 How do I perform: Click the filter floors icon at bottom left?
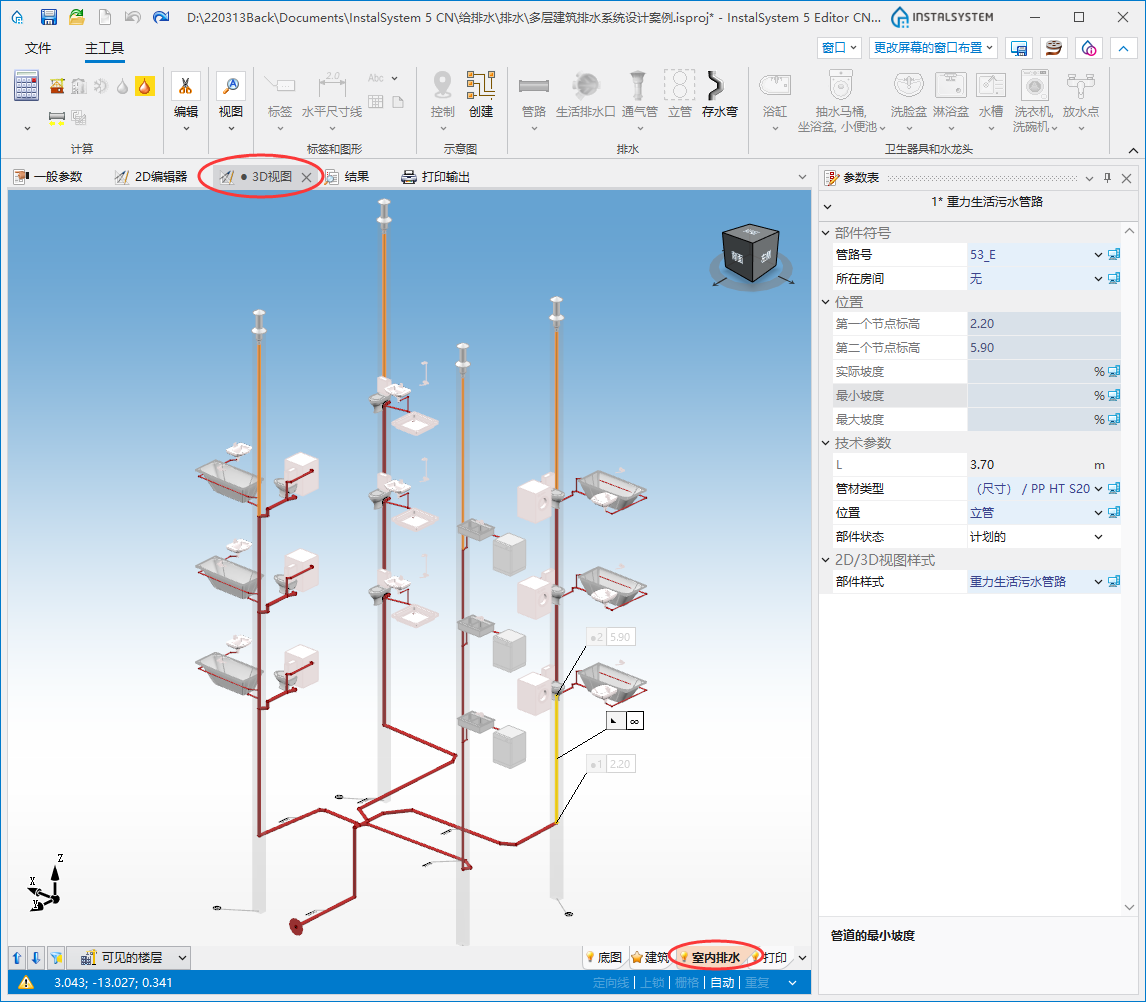click(56, 957)
